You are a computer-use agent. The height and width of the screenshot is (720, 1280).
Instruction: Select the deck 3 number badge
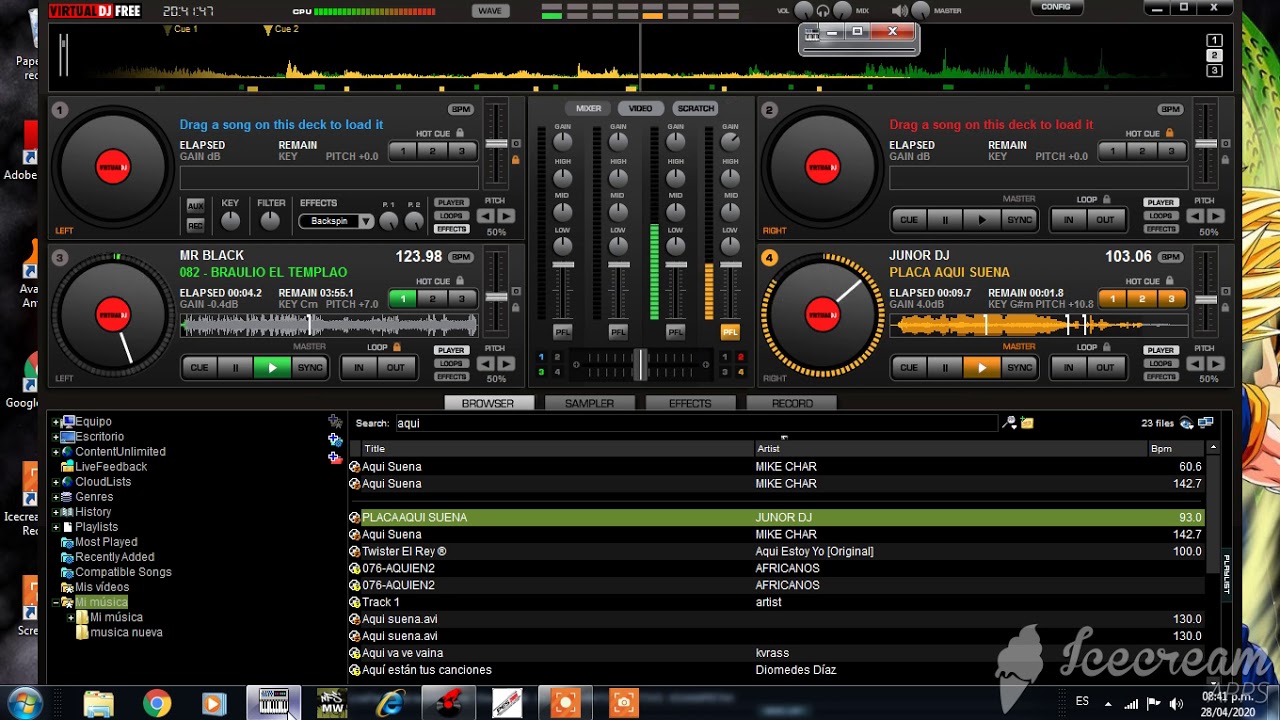[60, 258]
